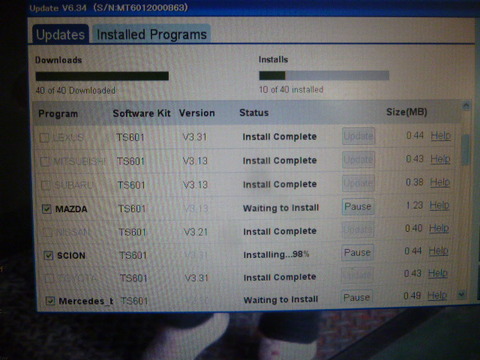Toggle the LEXUS checkbox

44,138
